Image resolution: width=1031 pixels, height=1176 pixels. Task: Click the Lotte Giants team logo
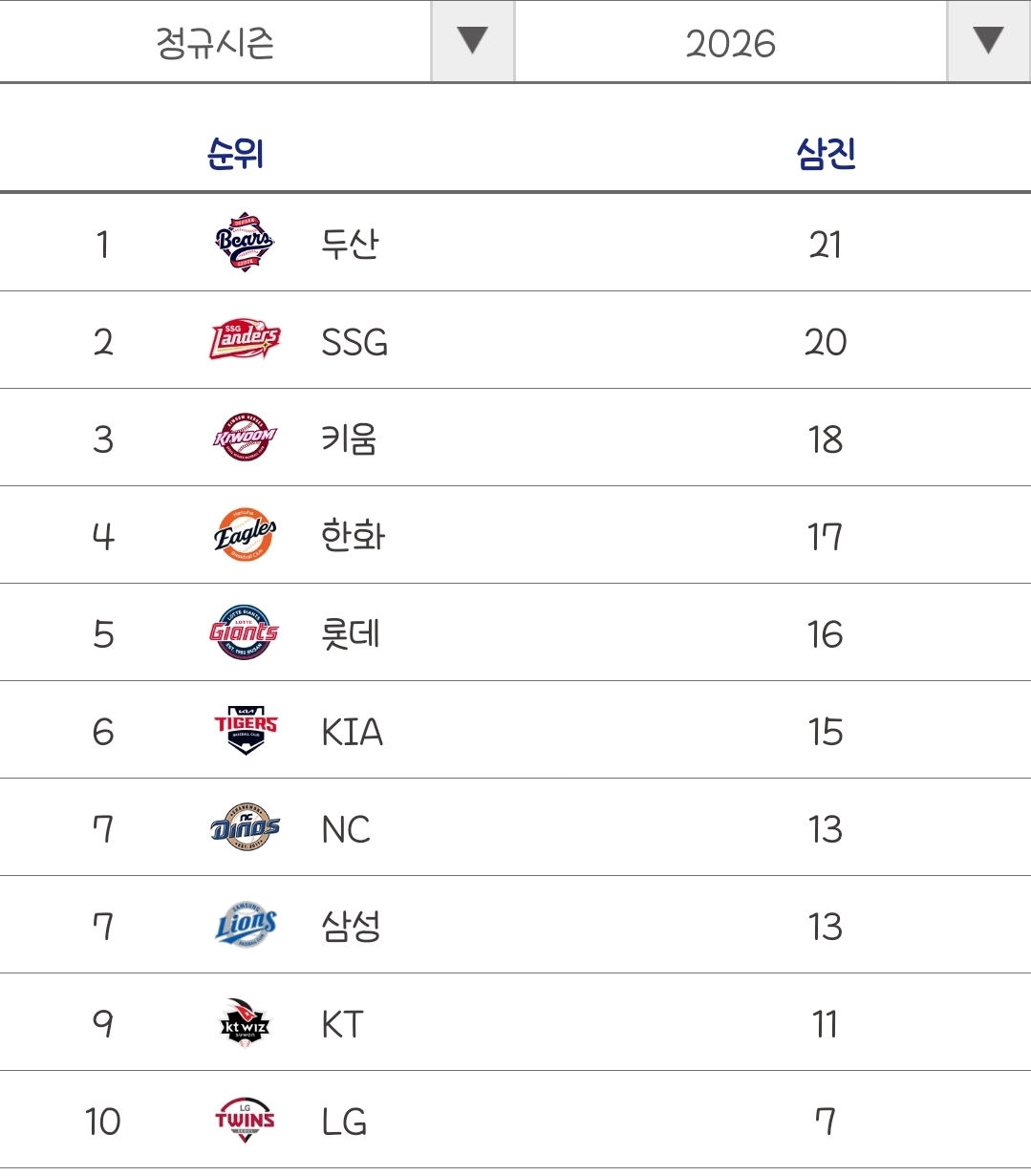click(245, 632)
